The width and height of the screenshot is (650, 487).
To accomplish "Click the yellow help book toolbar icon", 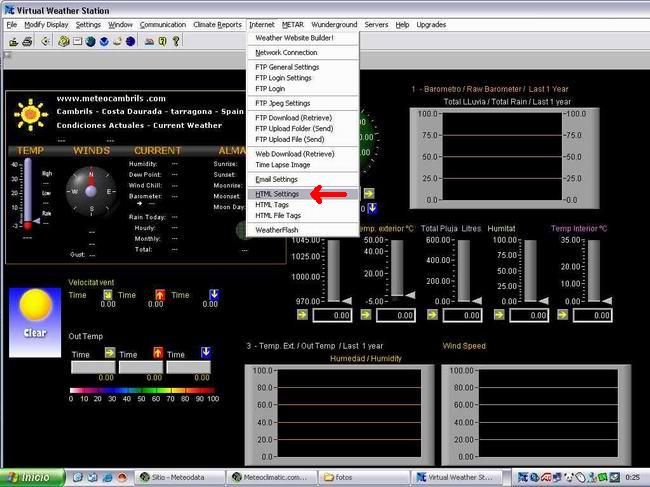I will coord(162,41).
